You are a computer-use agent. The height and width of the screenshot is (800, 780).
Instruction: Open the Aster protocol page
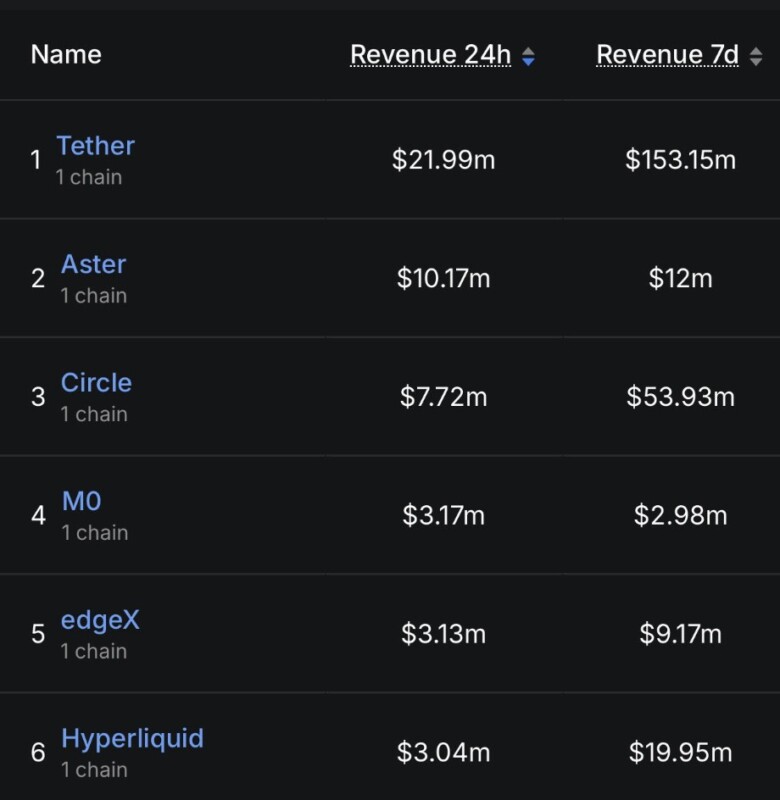click(x=94, y=265)
